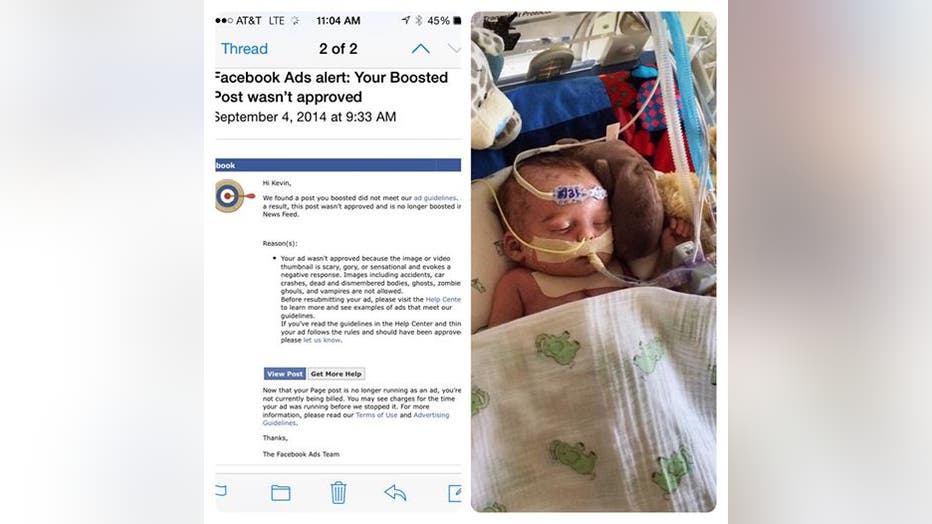Tap the flag icon in bottom toolbar
This screenshot has width=932, height=524.
click(x=221, y=490)
